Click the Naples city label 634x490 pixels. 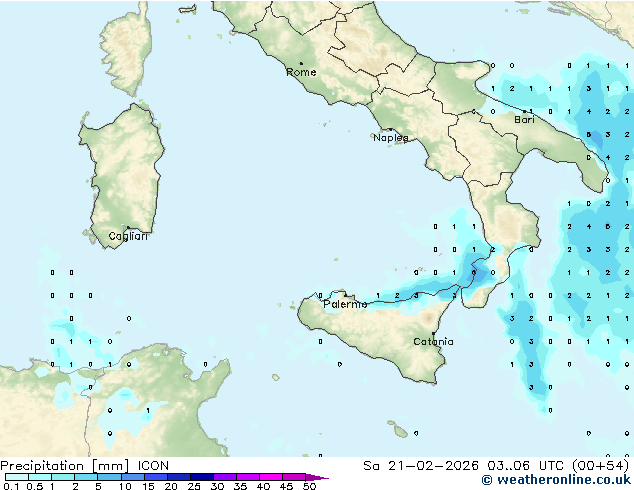click(x=391, y=138)
